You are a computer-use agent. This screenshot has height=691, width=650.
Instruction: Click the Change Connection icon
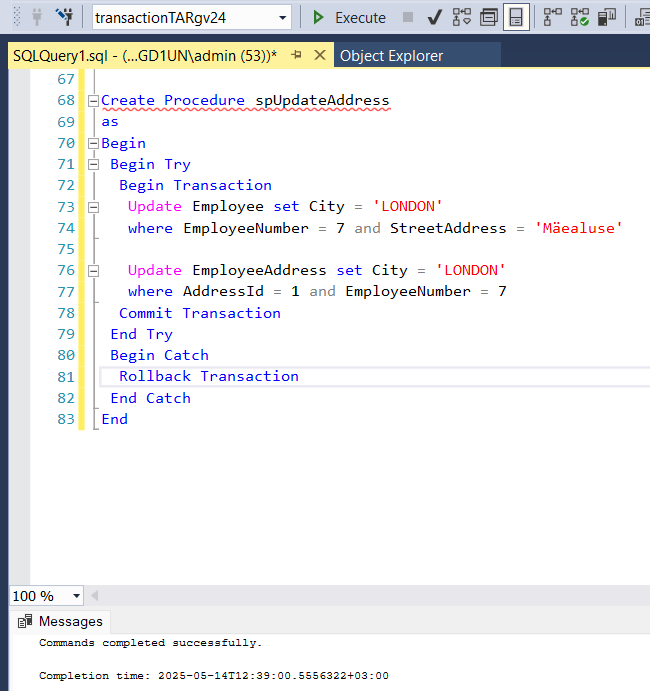tap(65, 17)
